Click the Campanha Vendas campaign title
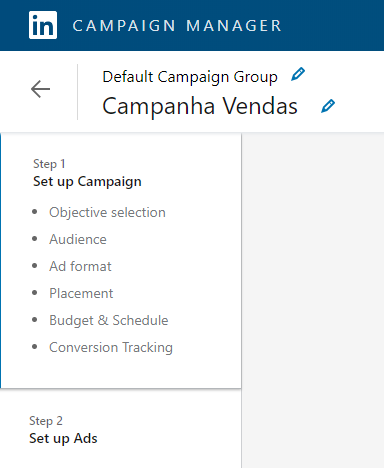Image resolution: width=384 pixels, height=468 pixels. (200, 106)
